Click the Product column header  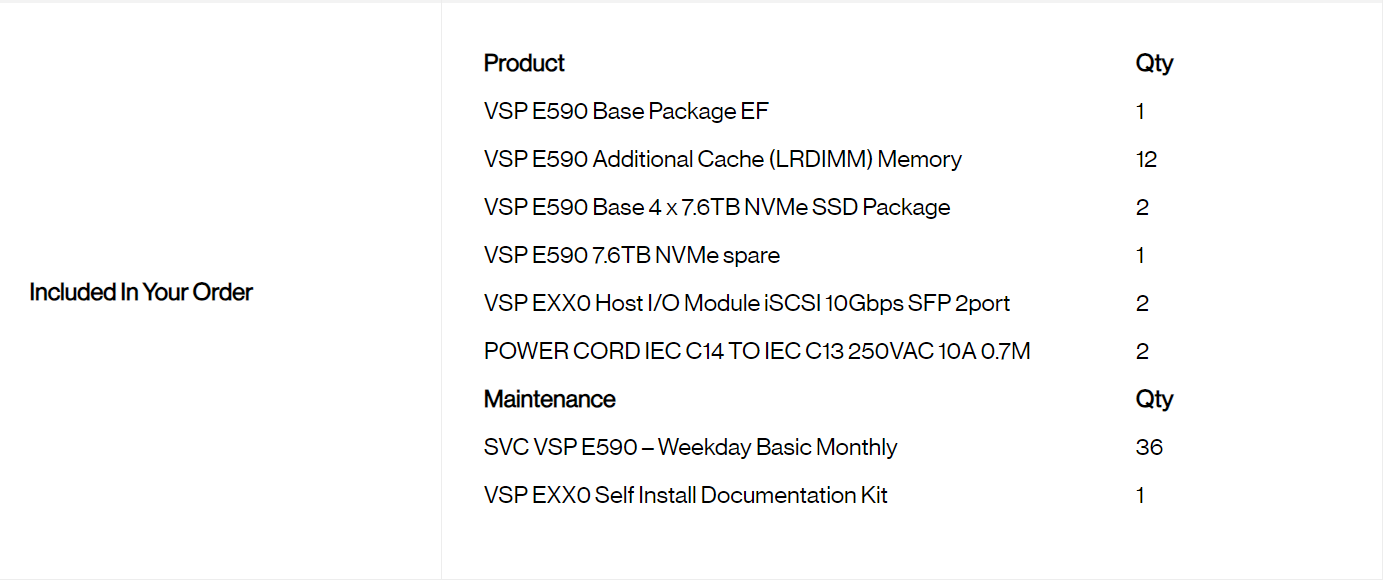tap(524, 63)
